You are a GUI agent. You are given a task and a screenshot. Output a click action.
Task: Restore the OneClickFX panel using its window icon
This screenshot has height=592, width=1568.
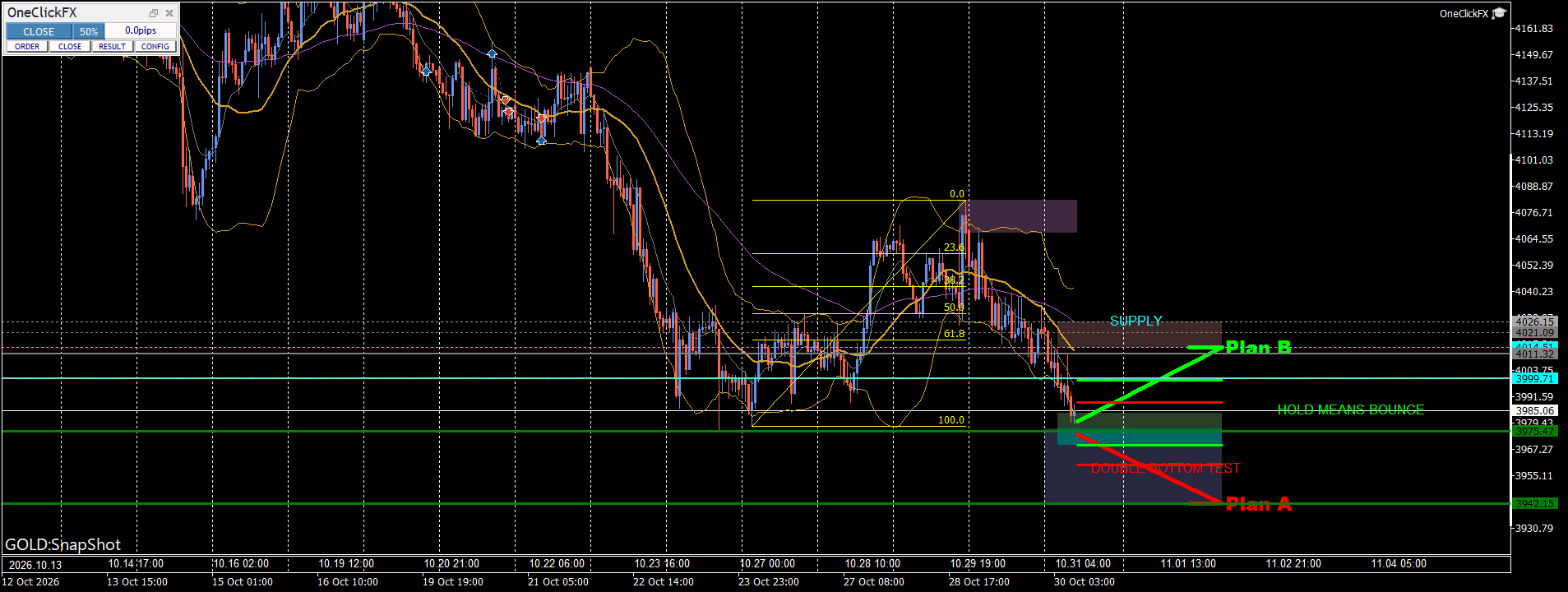point(154,13)
